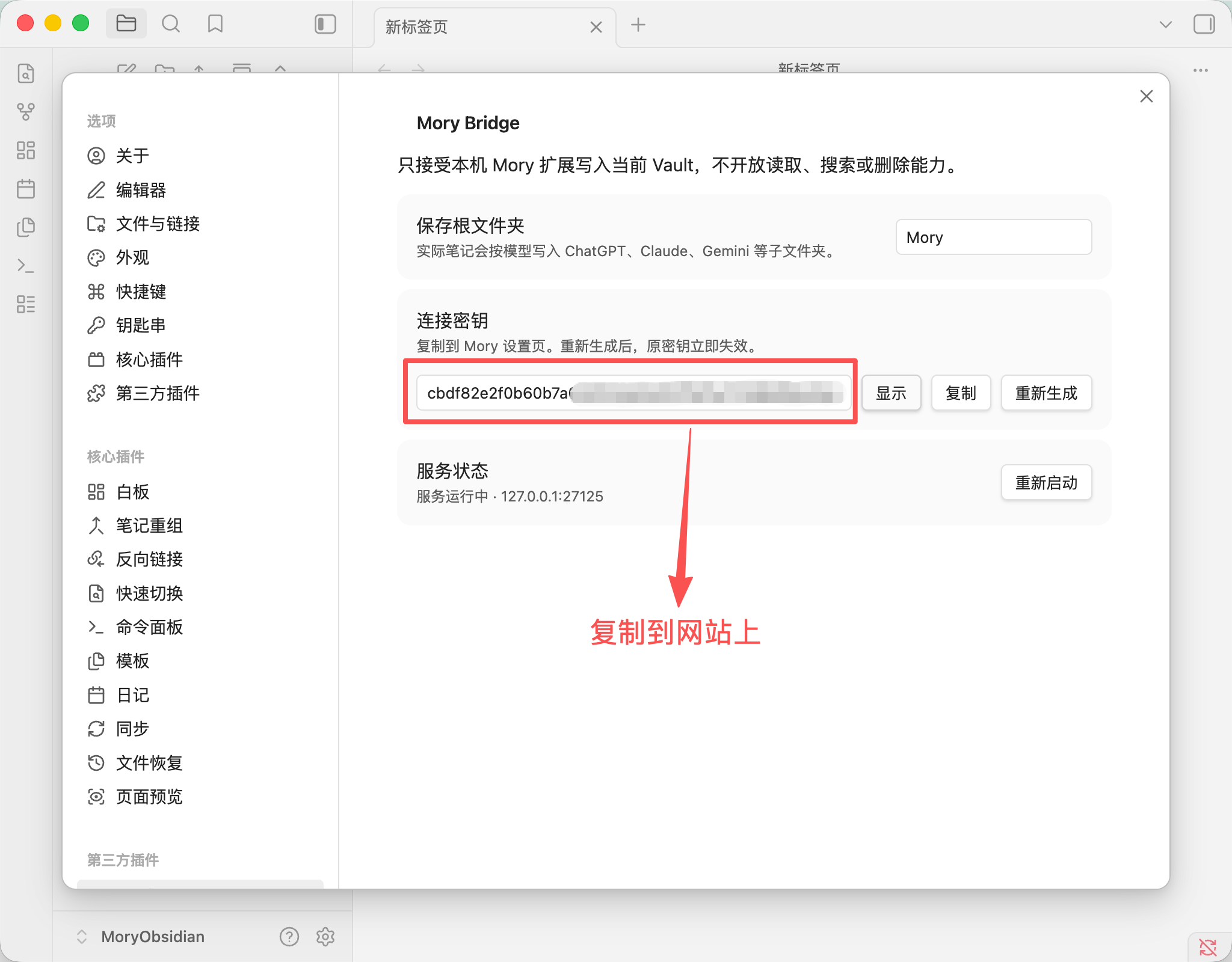Open the help icon next to vault name

coord(289,936)
